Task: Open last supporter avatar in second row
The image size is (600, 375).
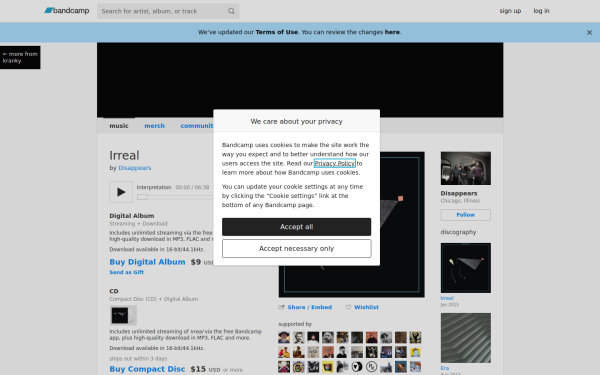Action: tap(415, 352)
